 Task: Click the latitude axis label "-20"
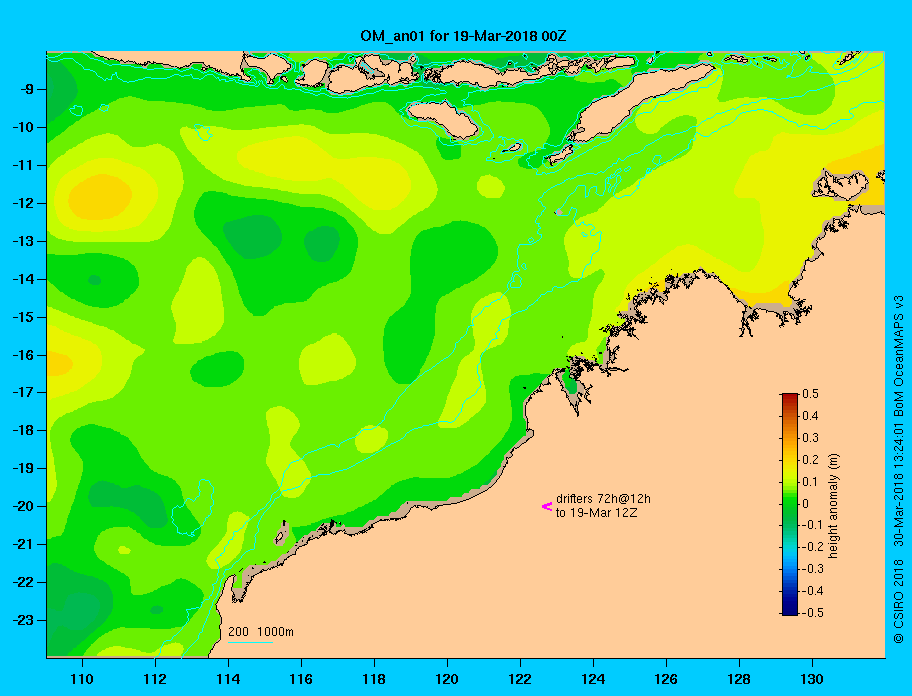tap(23, 506)
